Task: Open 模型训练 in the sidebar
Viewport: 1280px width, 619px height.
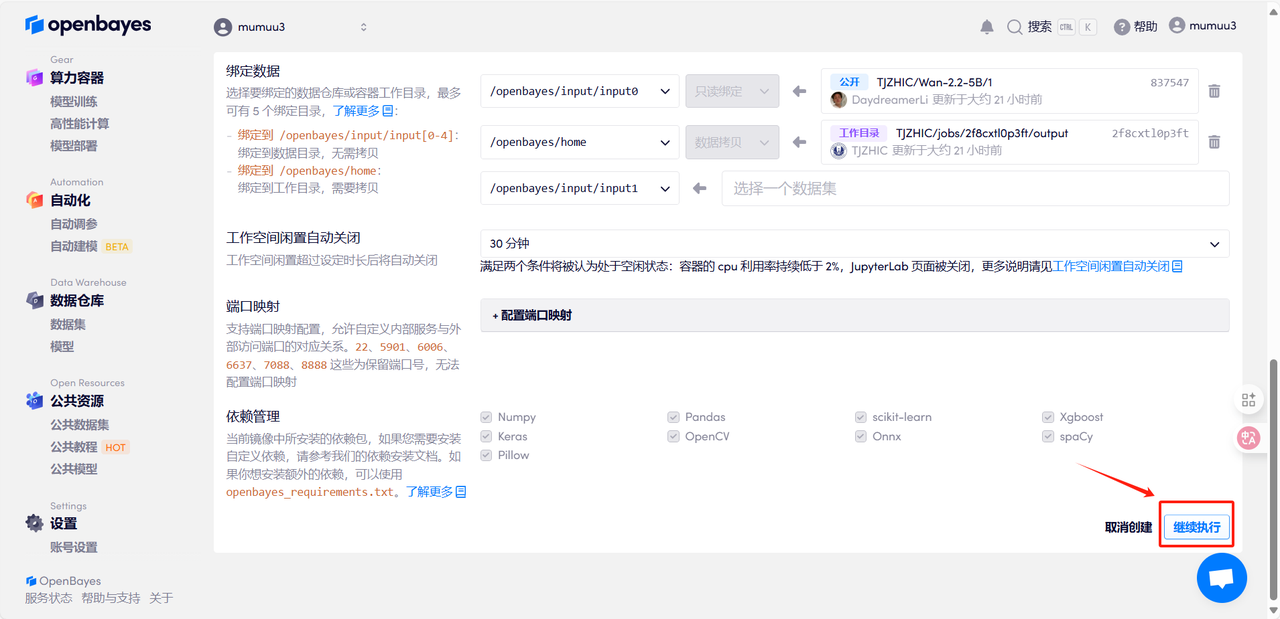Action: [74, 102]
